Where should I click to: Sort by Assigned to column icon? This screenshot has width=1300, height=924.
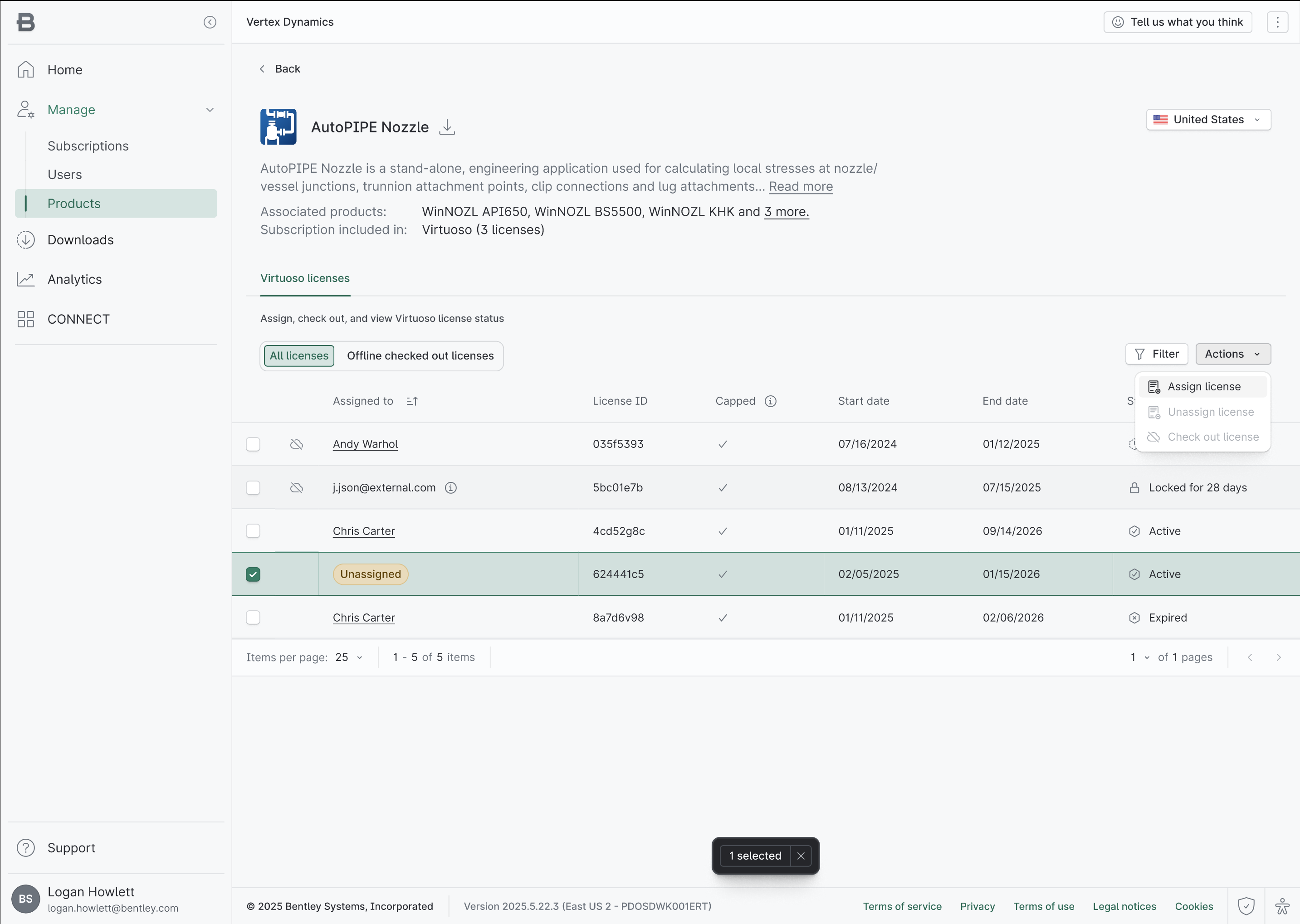(x=413, y=401)
